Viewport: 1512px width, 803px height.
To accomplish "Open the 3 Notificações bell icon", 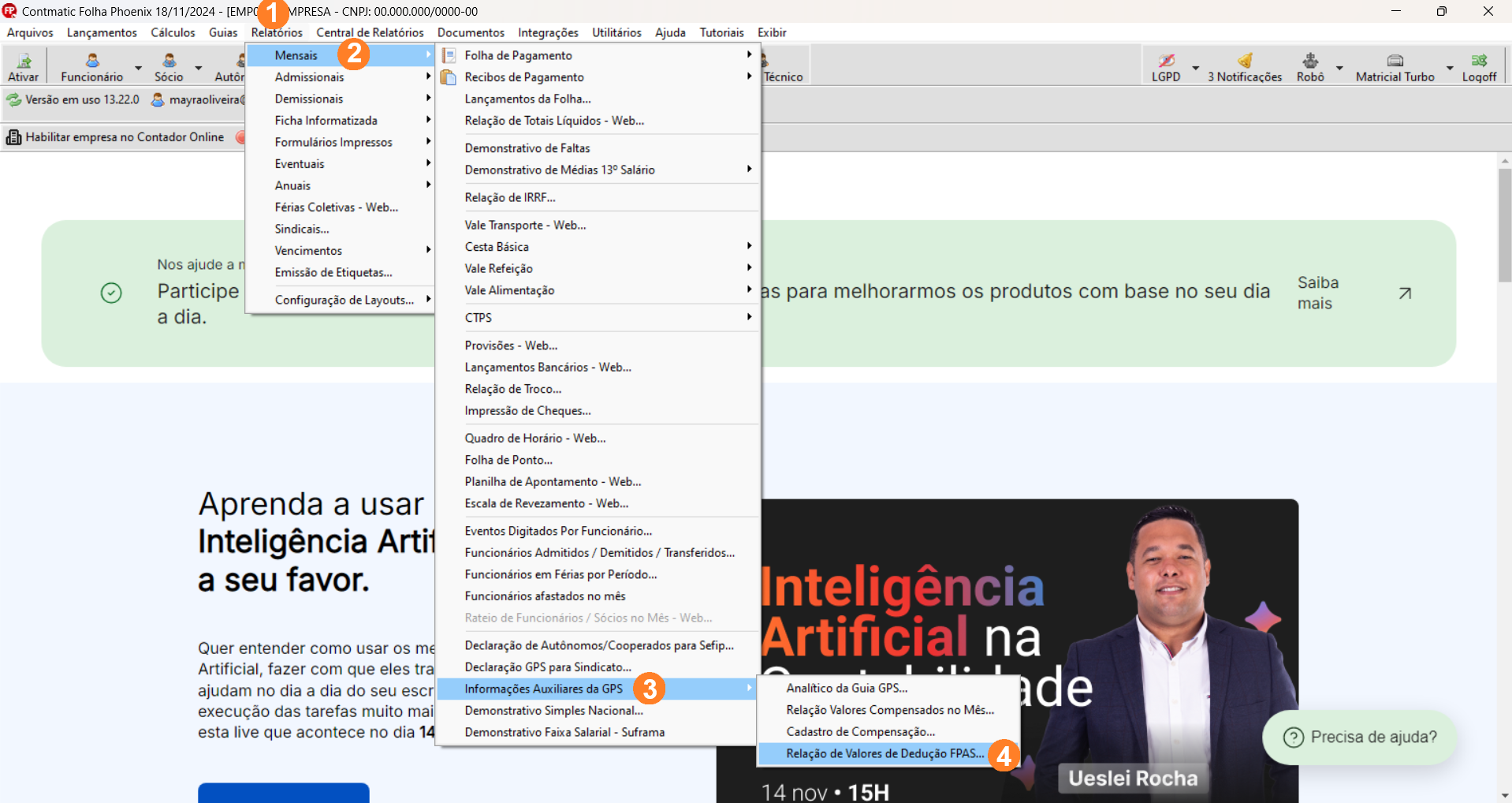I will tap(1245, 61).
